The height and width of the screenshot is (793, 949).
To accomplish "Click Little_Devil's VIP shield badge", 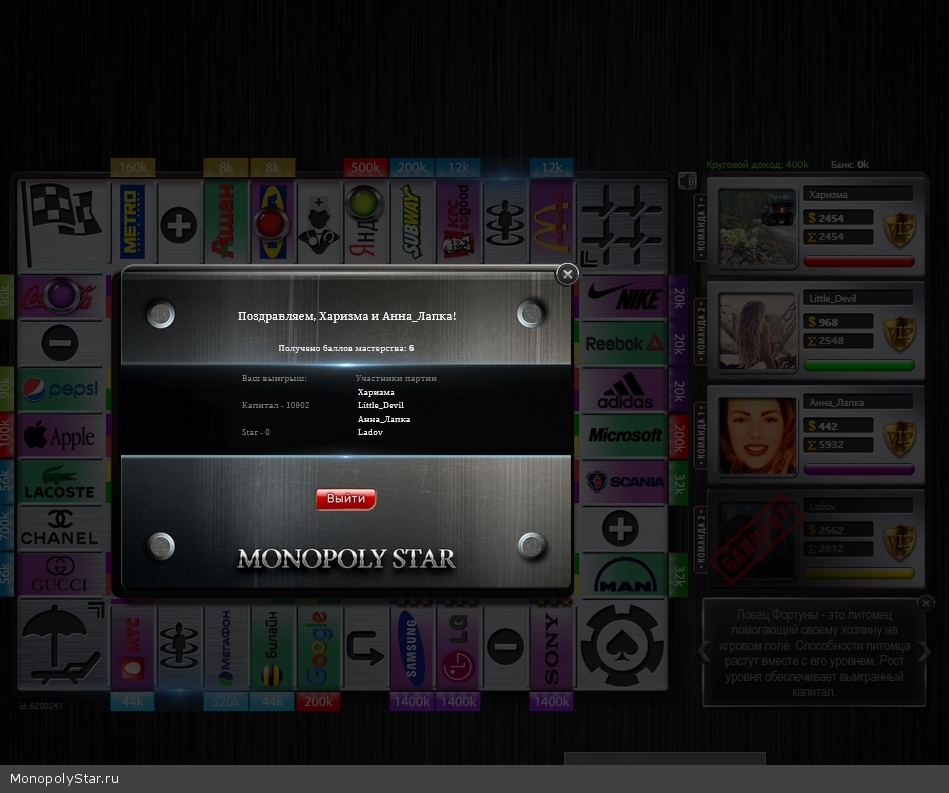I will click(899, 333).
